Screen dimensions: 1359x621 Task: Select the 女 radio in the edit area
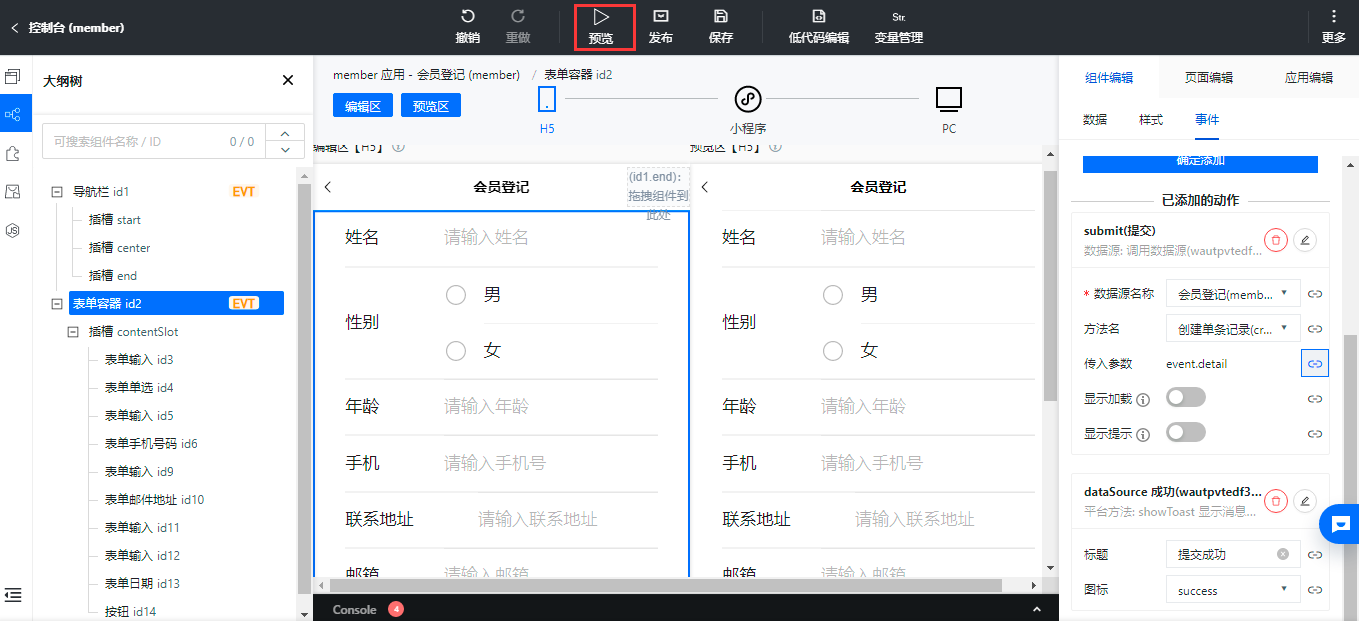pyautogui.click(x=456, y=351)
